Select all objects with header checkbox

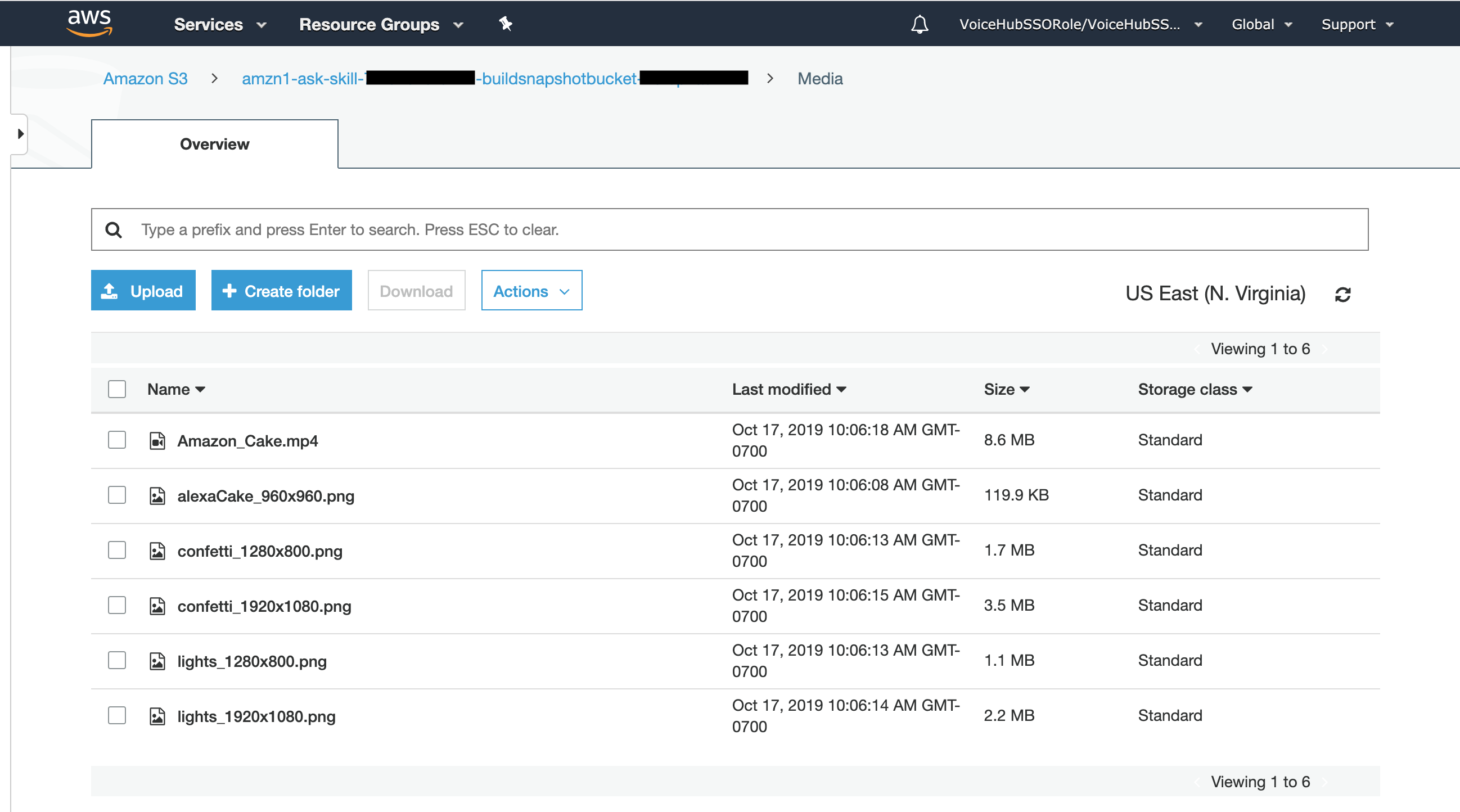(x=117, y=389)
